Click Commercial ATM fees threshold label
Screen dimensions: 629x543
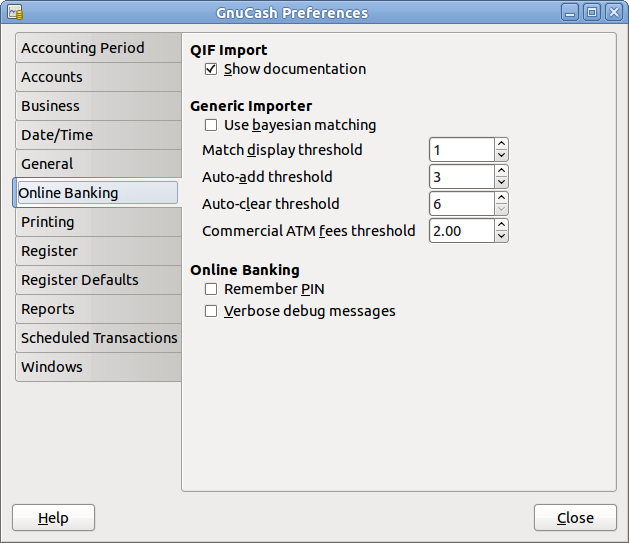(308, 231)
